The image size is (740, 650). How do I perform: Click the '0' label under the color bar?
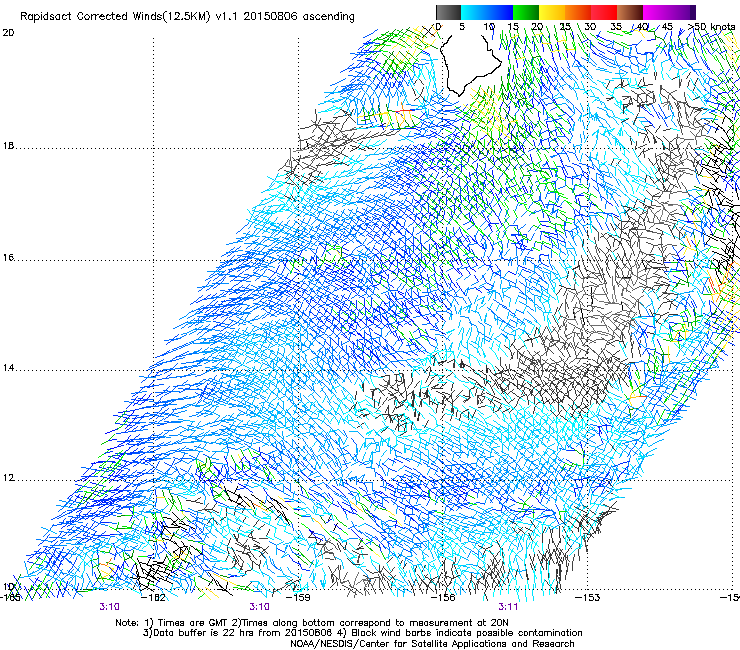pyautogui.click(x=438, y=27)
